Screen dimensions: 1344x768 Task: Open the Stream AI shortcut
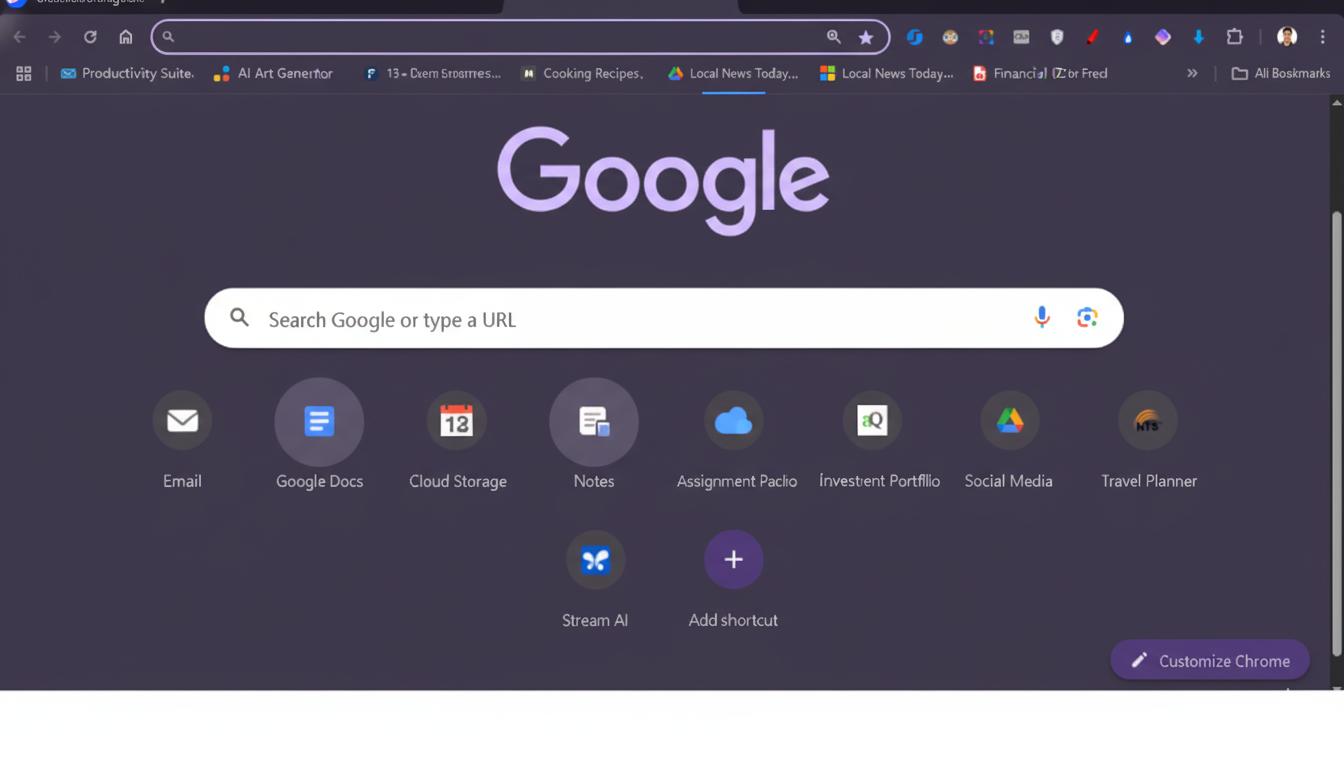coord(595,560)
